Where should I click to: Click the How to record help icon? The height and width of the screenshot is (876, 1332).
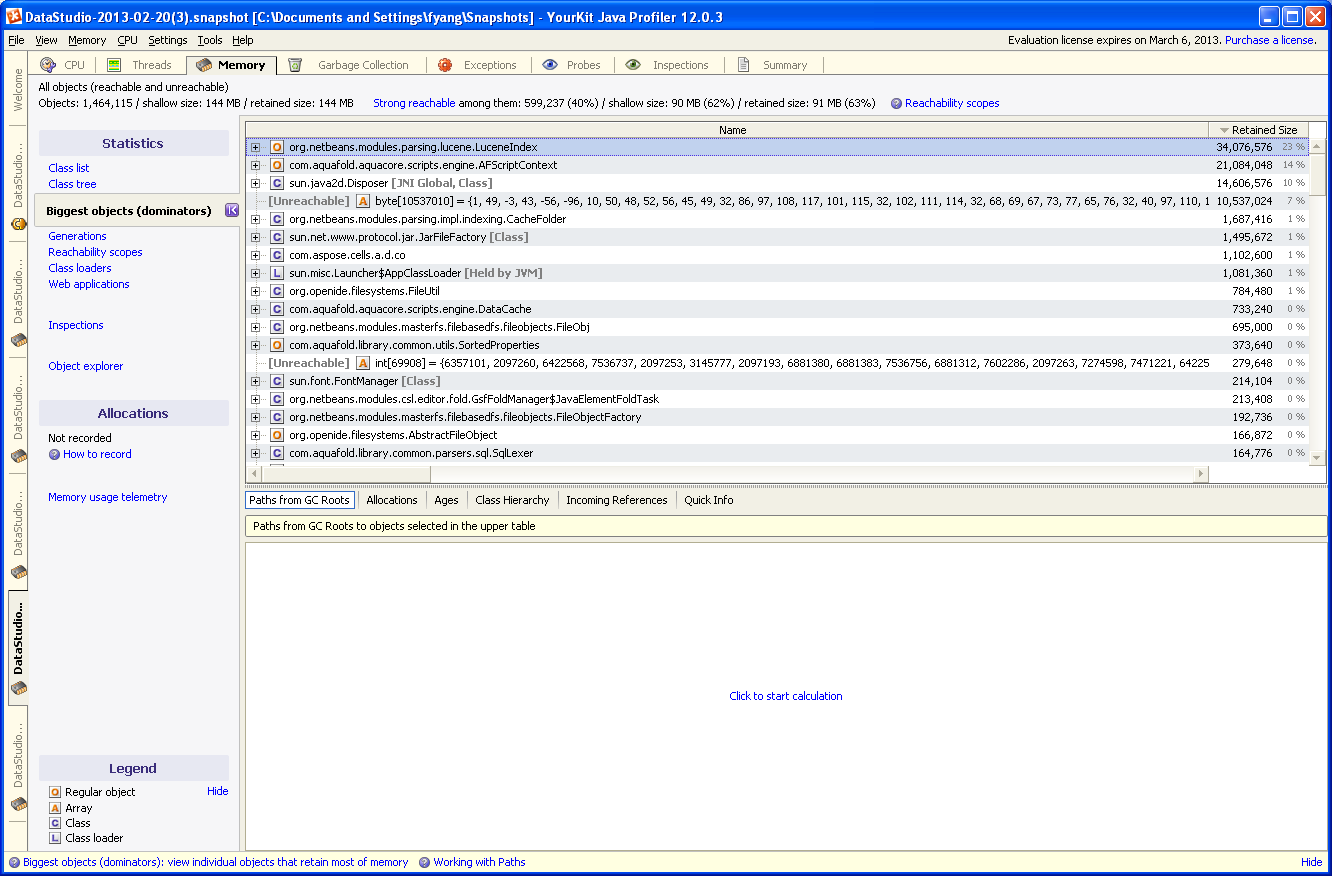point(55,454)
